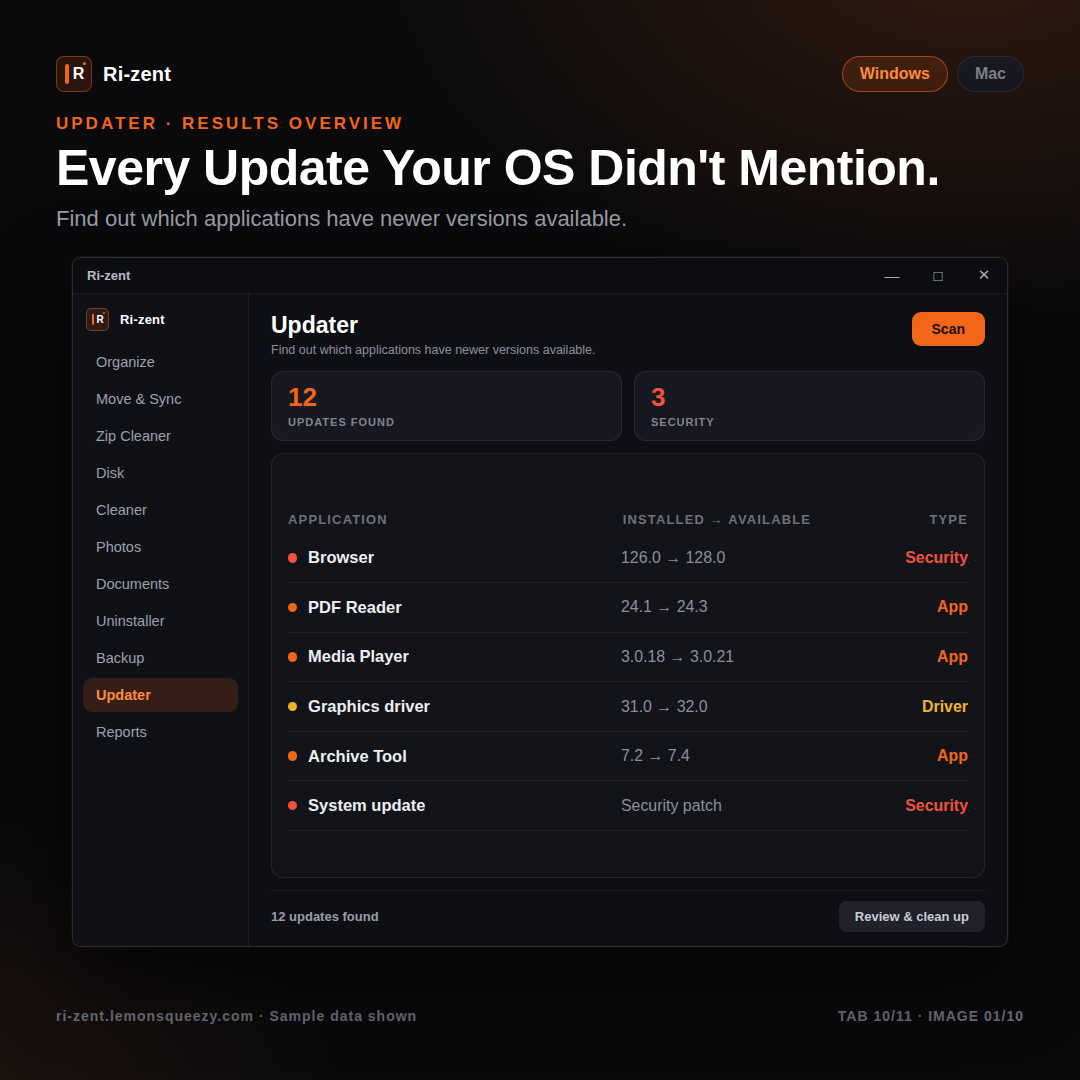Select the PDF Reader application name
Image resolution: width=1080 pixels, height=1080 pixels.
pyautogui.click(x=355, y=608)
